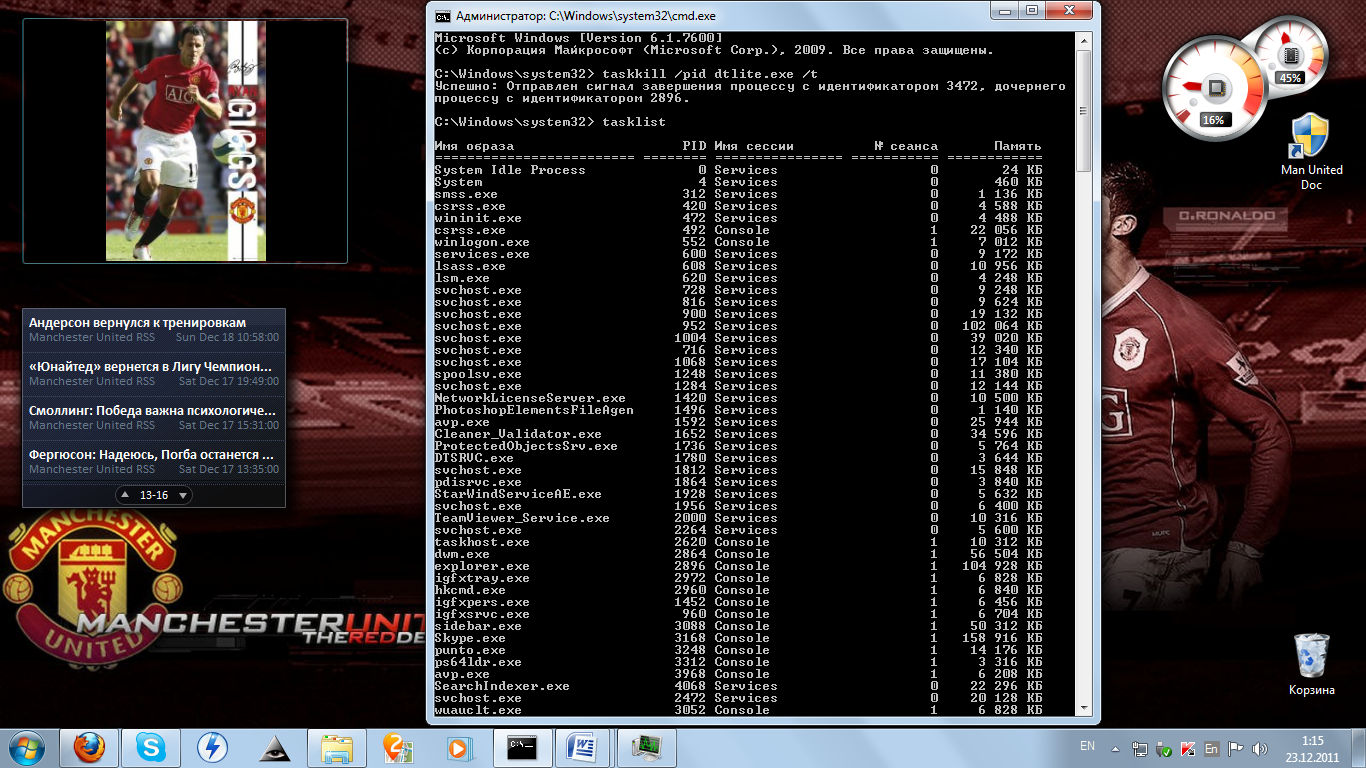Open the media player taskbar icon
The image size is (1366, 768).
pos(460,747)
